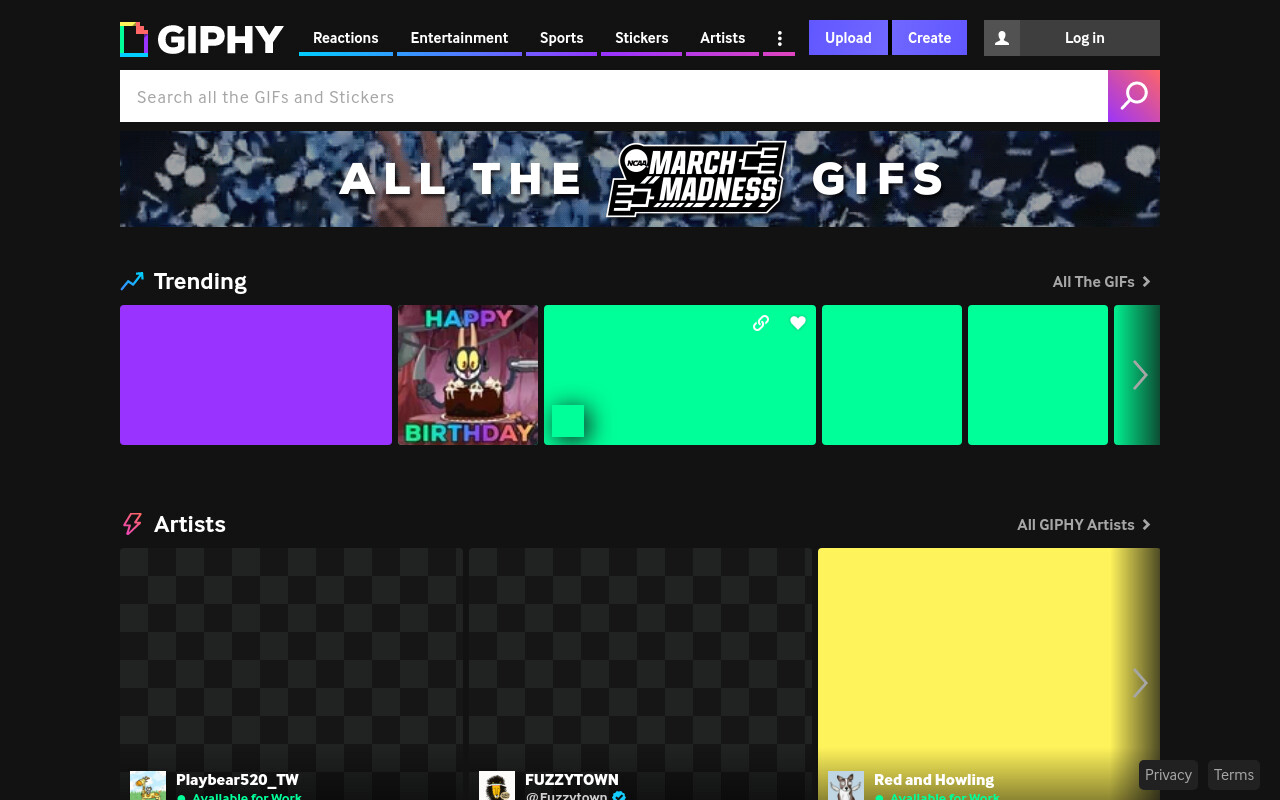The image size is (1280, 800).
Task: Open the Entertainment category
Action: (459, 38)
